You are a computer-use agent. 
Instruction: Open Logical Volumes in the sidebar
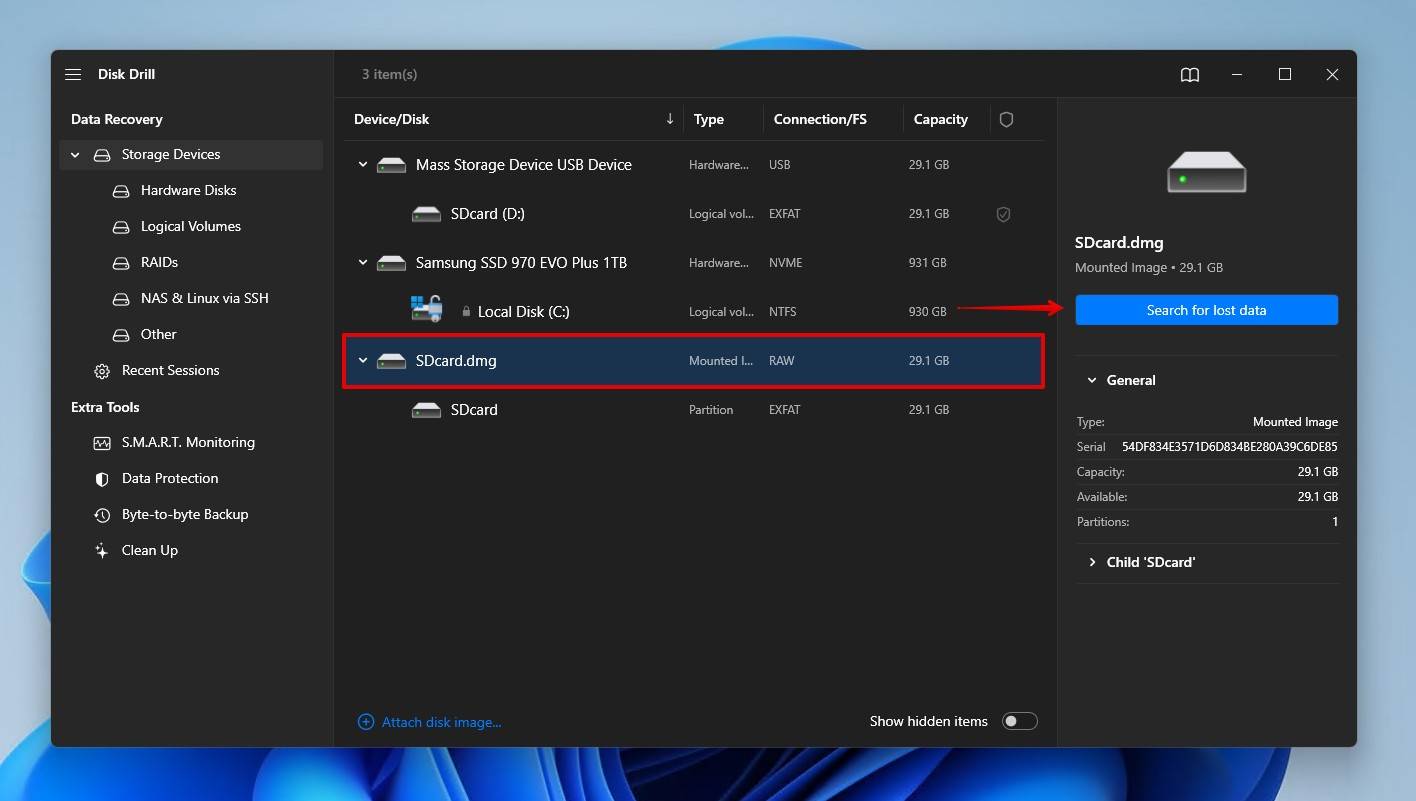[x=190, y=227]
